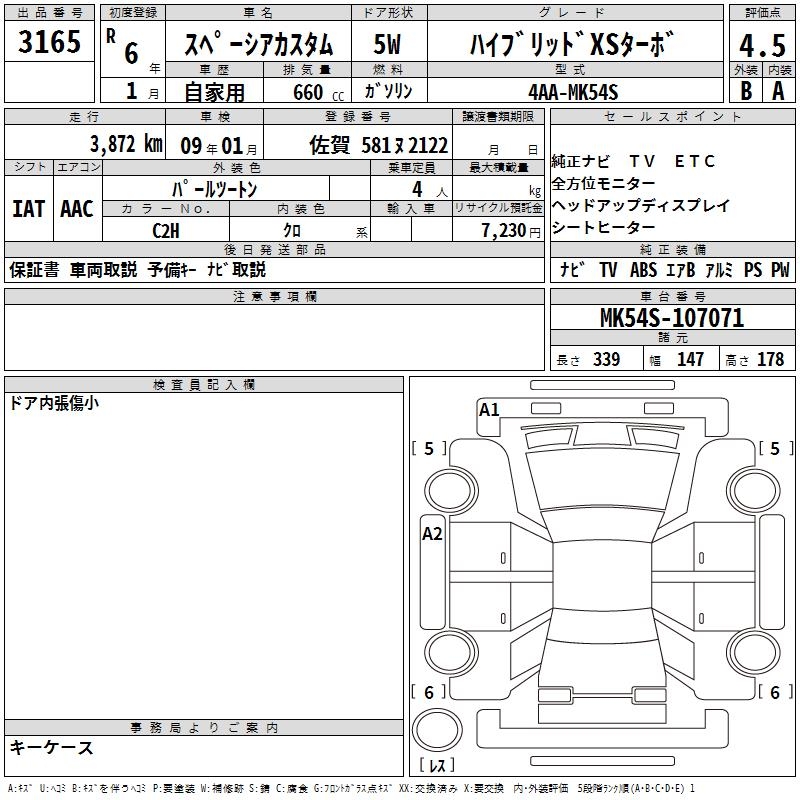Click the displacement value 660 cc
Image resolution: width=800 pixels, height=800 pixels.
pos(318,93)
